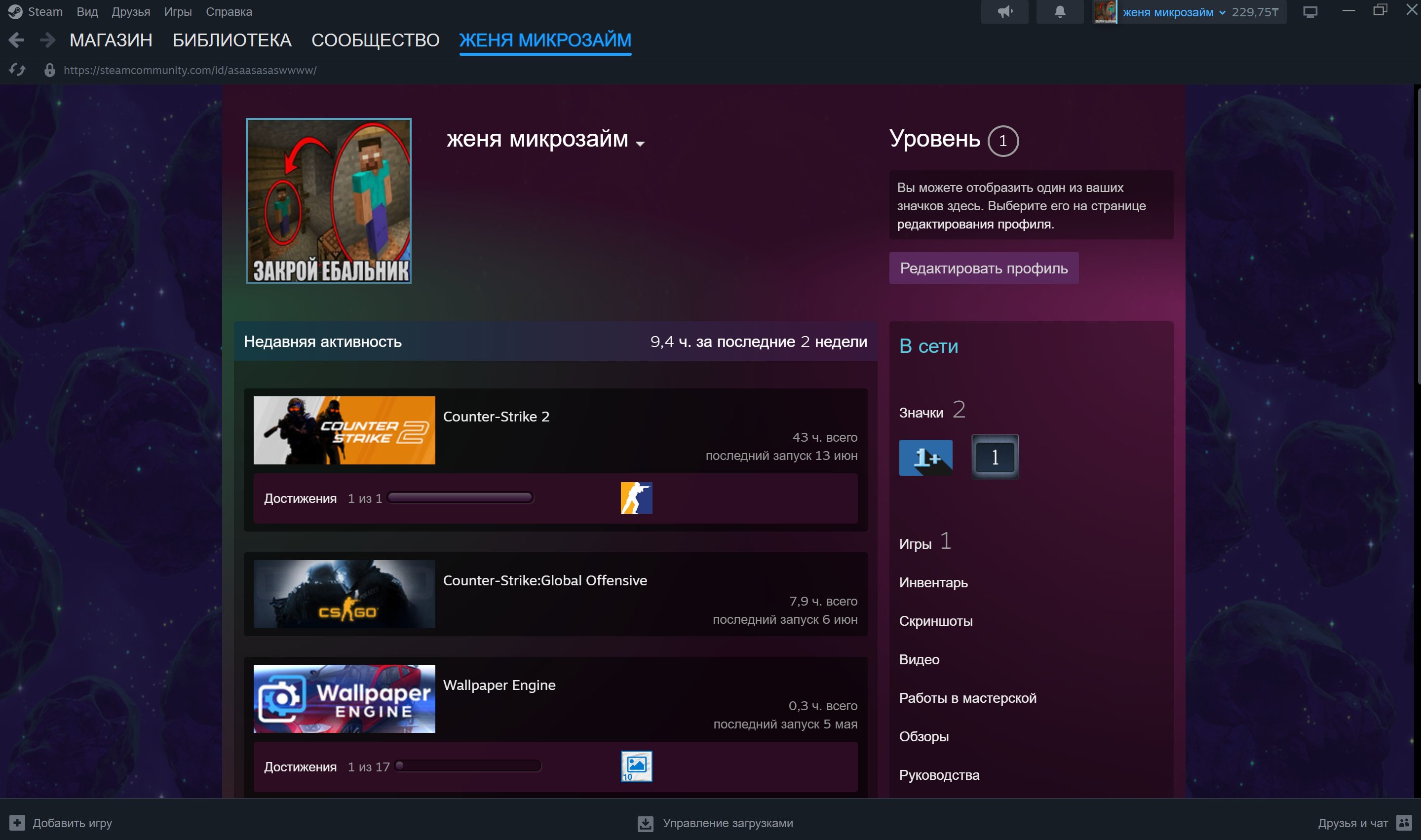The width and height of the screenshot is (1421, 840).
Task: Click the Wallpaper Engine achievement icon
Action: click(x=637, y=766)
